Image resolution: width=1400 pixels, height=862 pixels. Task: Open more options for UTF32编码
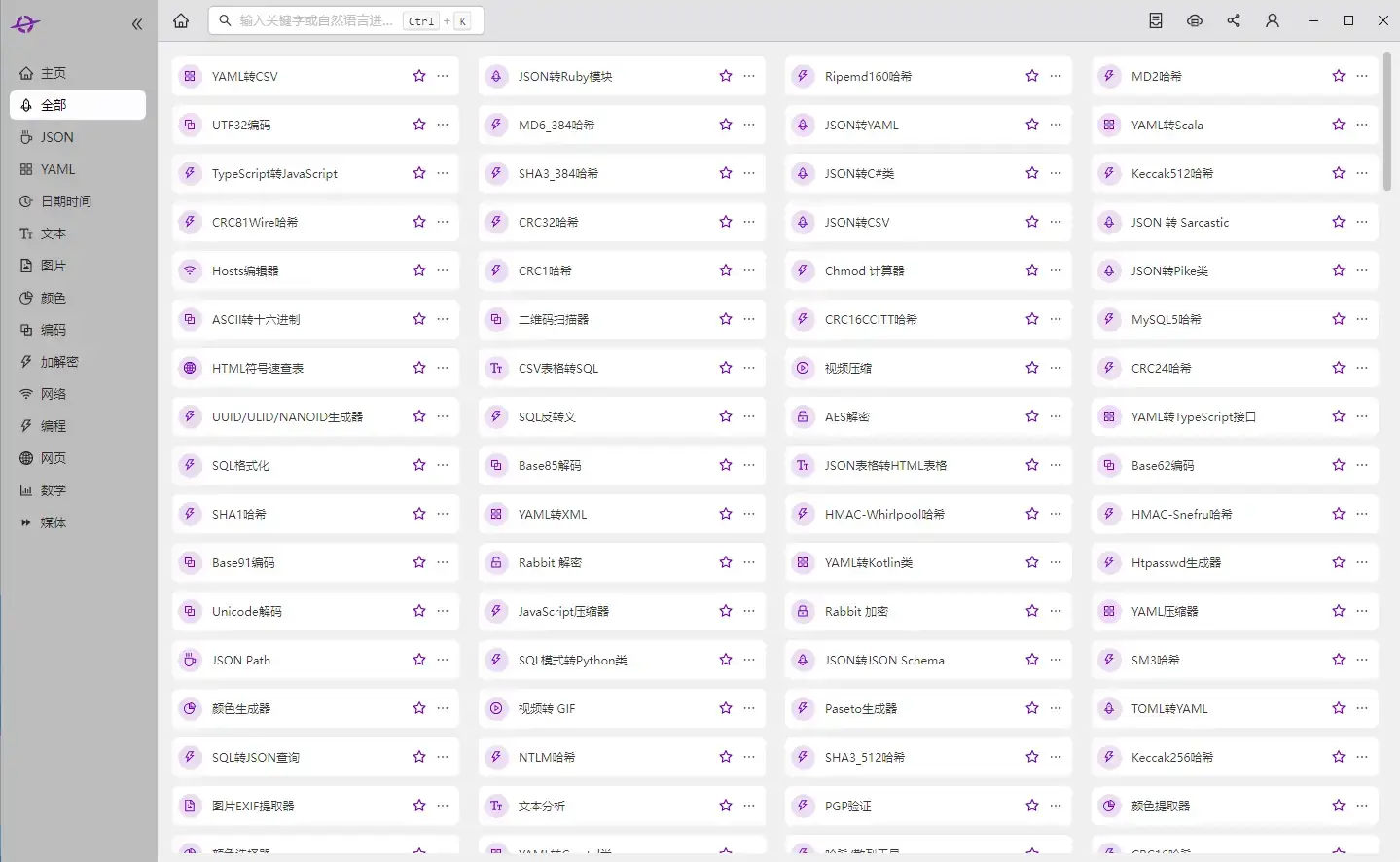(x=443, y=125)
